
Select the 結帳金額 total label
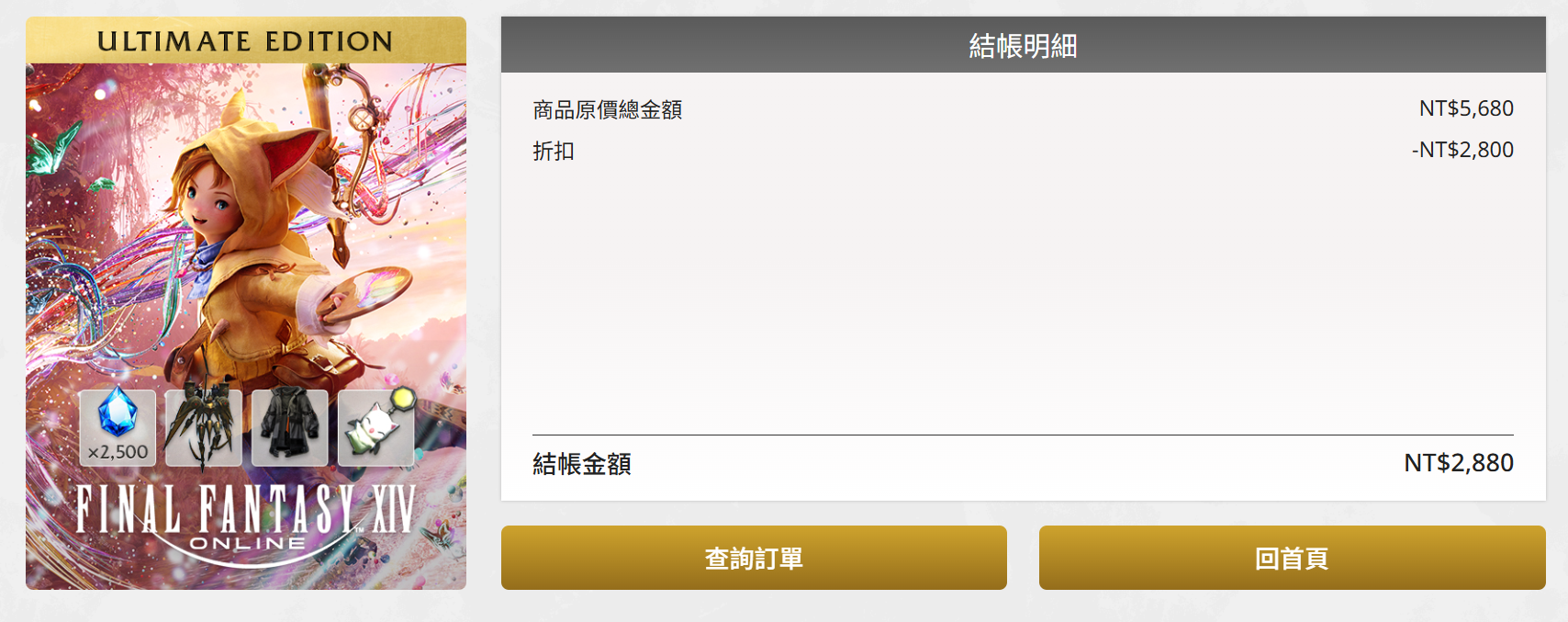pyautogui.click(x=582, y=464)
